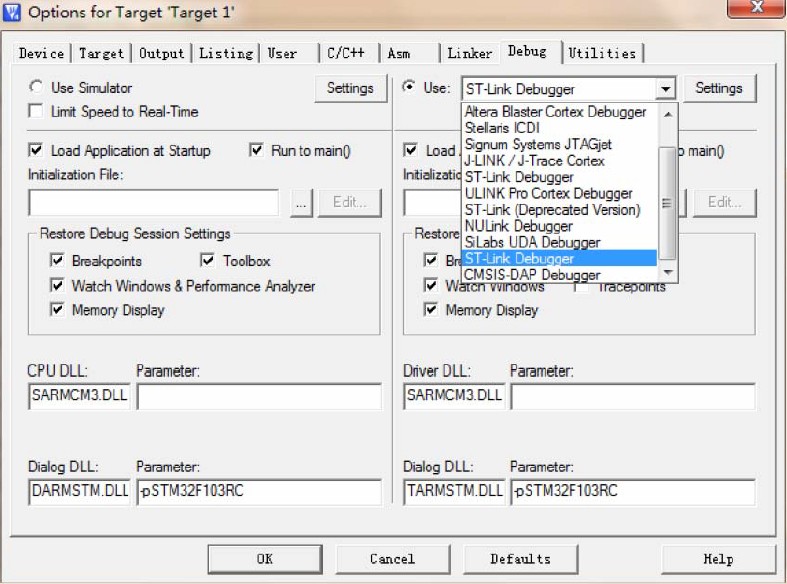Image resolution: width=787 pixels, height=584 pixels.
Task: Open debugger Settings button next to dropdown
Action: tap(719, 88)
